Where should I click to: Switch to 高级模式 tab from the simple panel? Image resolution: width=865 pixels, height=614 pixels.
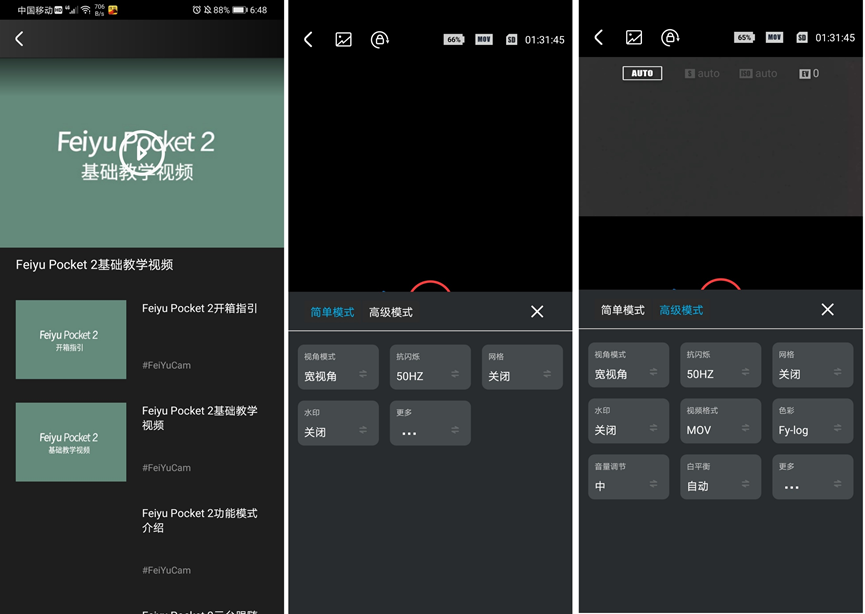390,312
